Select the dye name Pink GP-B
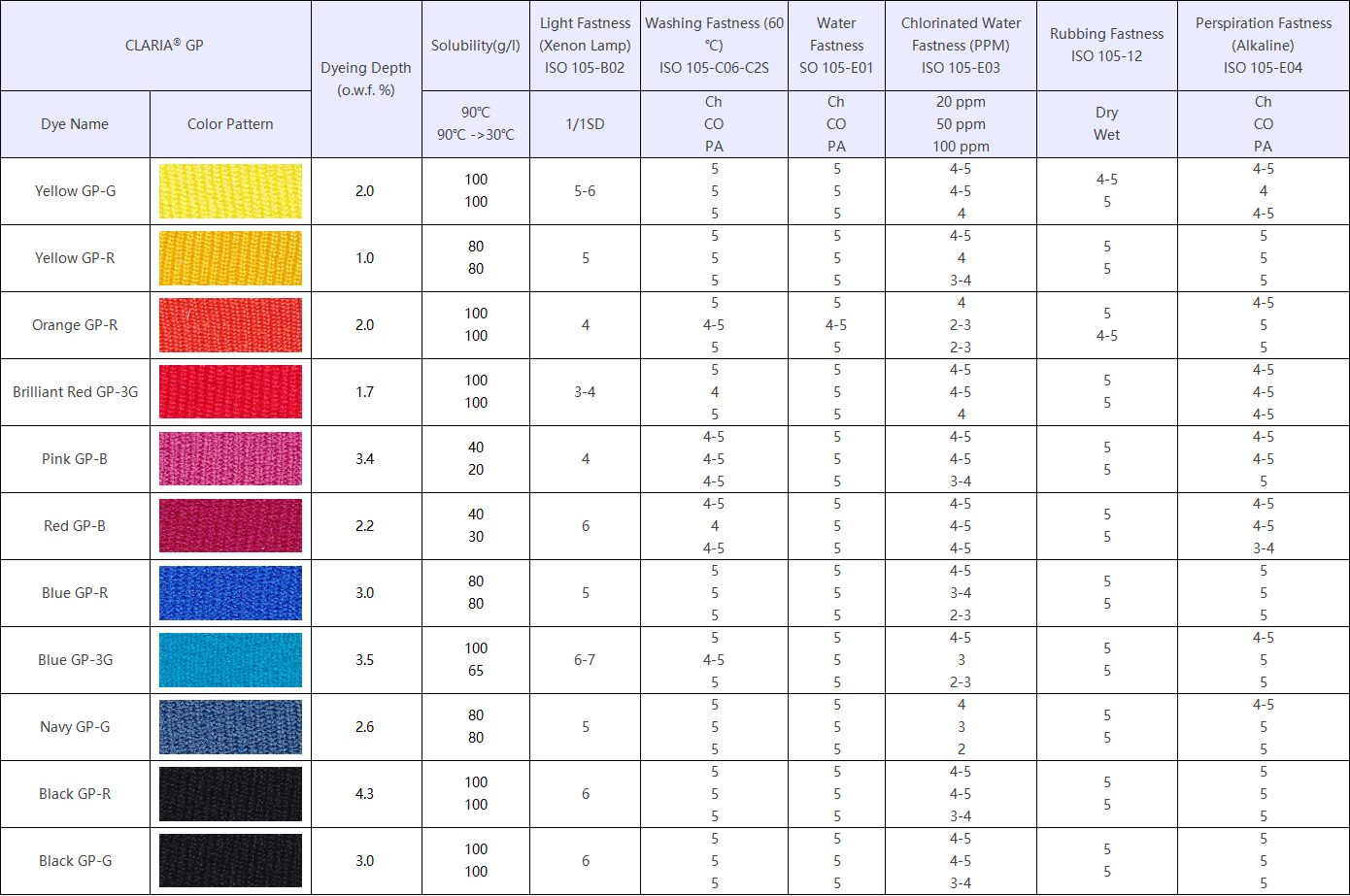The image size is (1350, 896). 75,459
